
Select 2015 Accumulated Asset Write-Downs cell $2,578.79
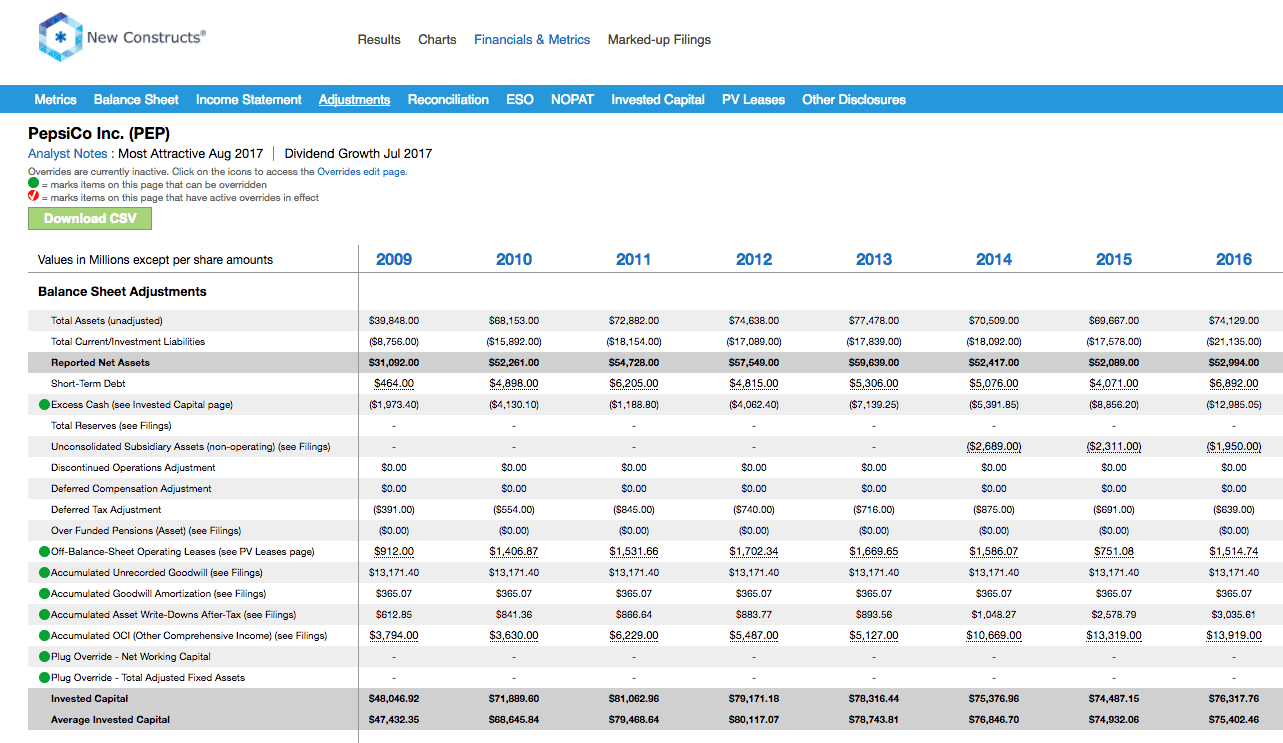pos(1114,615)
